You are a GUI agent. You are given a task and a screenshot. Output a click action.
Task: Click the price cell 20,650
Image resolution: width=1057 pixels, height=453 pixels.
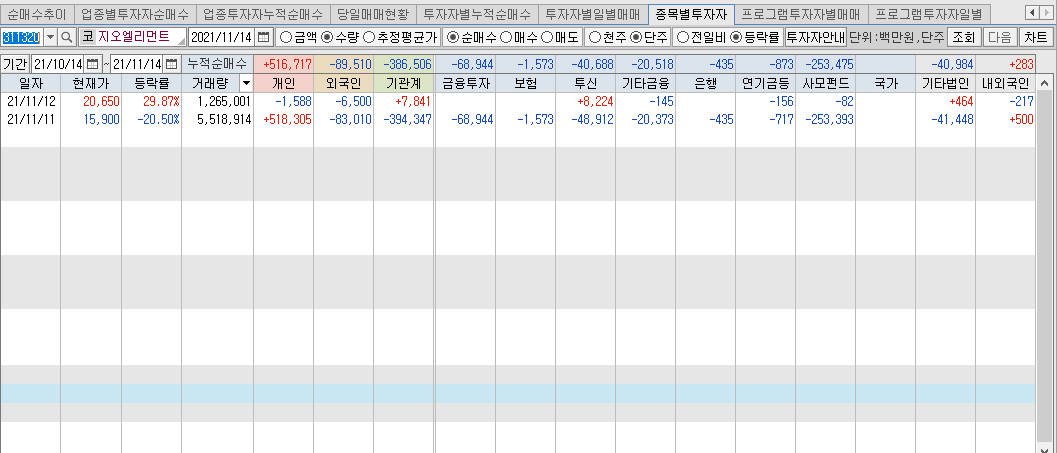pyautogui.click(x=91, y=102)
